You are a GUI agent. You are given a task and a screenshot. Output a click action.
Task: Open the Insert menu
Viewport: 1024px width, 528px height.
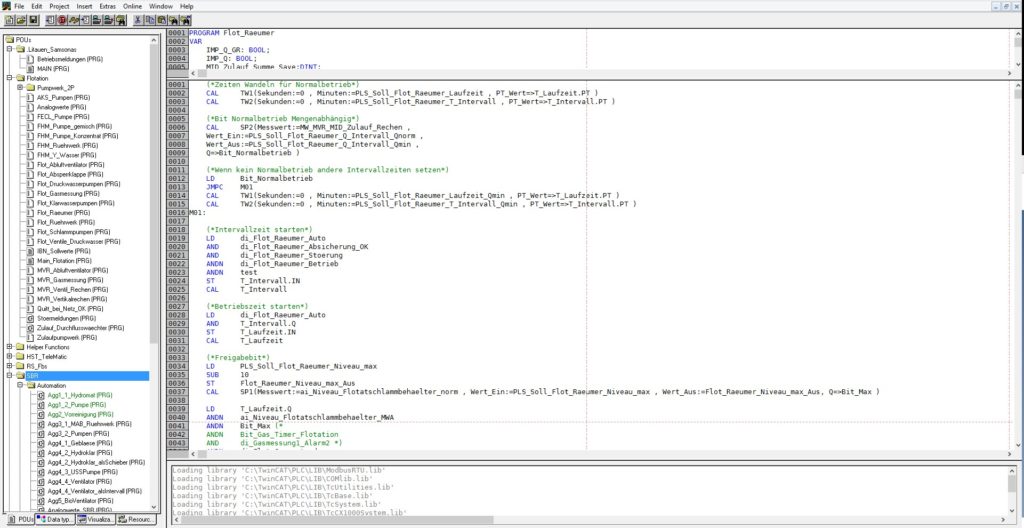84,6
